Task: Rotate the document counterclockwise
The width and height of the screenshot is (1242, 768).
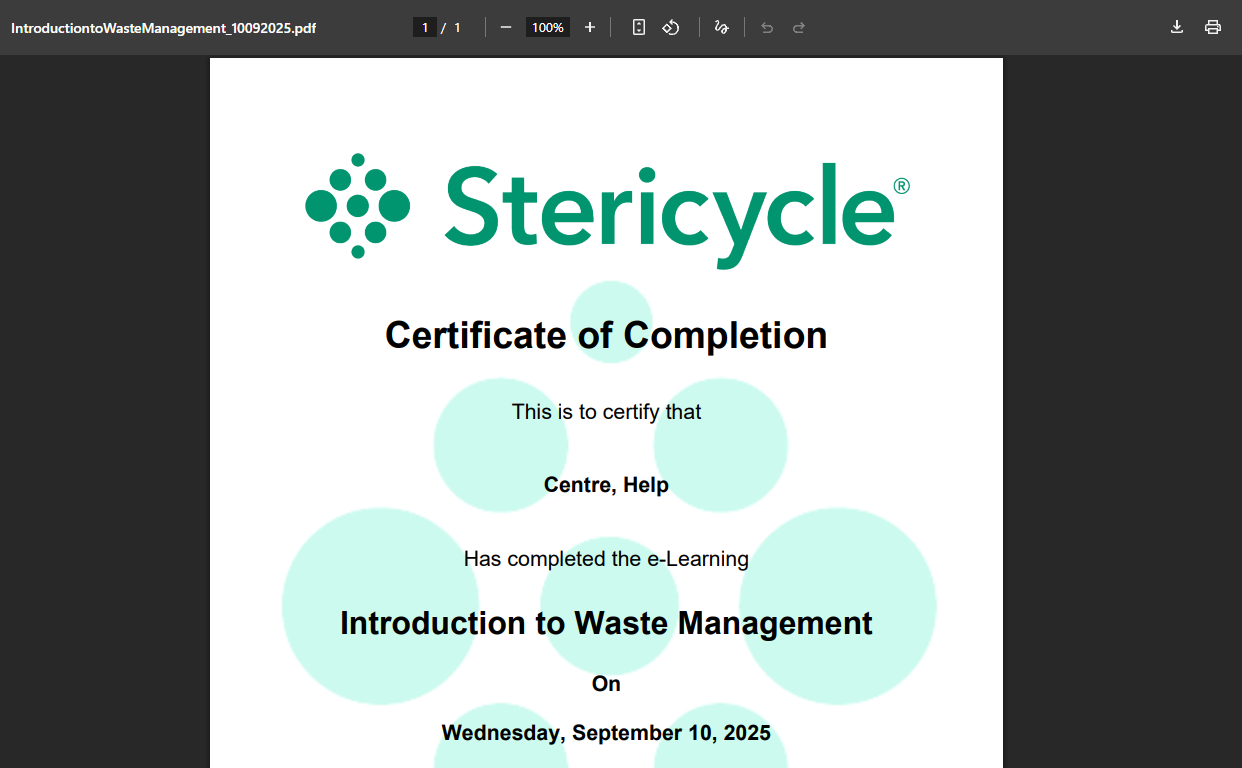Action: (671, 27)
